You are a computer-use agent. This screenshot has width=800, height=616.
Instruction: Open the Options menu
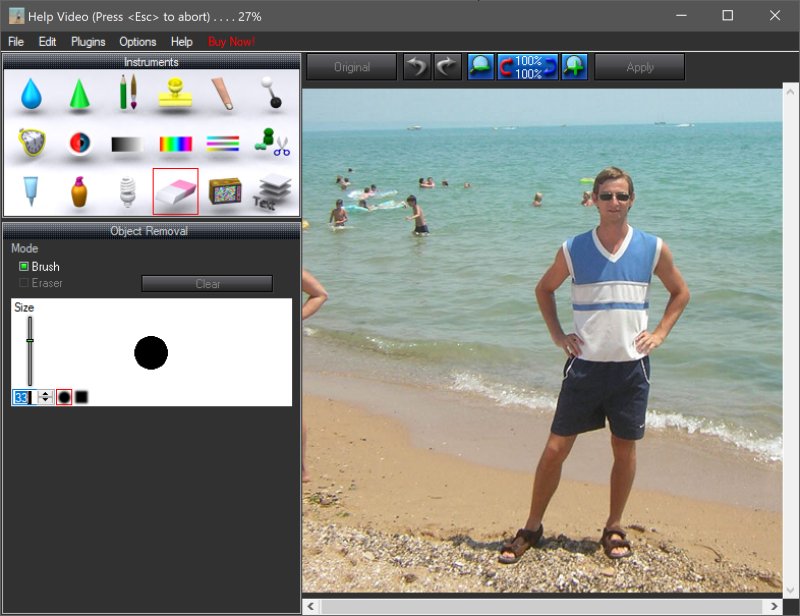click(x=137, y=42)
